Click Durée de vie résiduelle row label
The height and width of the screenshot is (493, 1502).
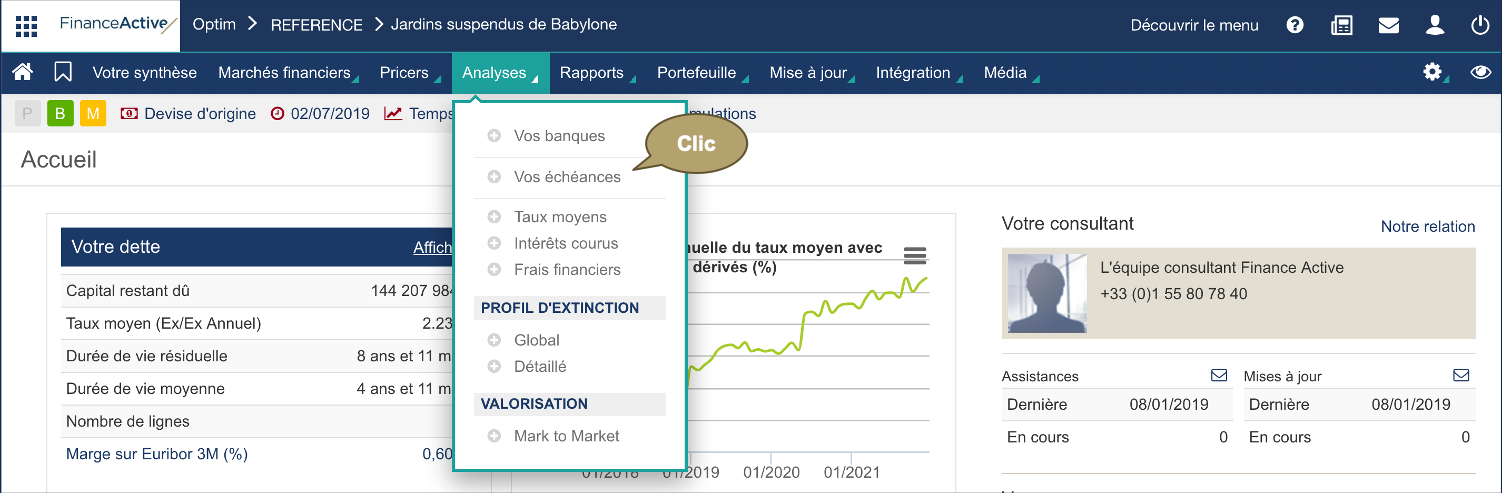click(x=147, y=356)
